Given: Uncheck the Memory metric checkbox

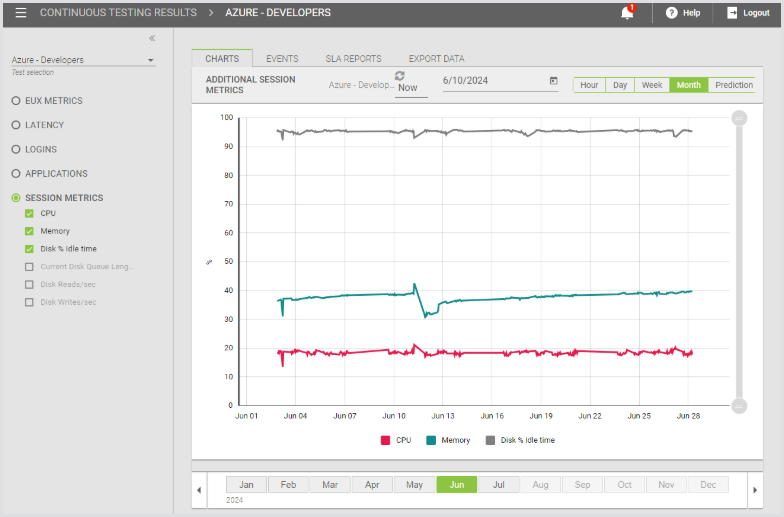Looking at the screenshot, I should tap(30, 231).
